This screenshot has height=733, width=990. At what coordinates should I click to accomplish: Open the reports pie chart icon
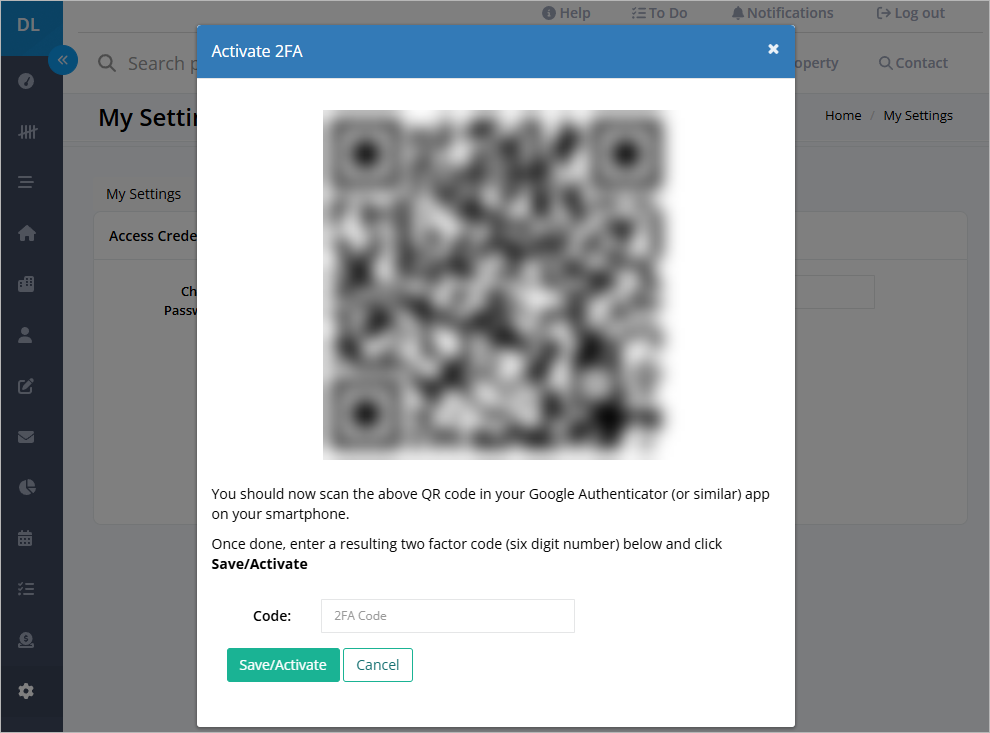(26, 487)
